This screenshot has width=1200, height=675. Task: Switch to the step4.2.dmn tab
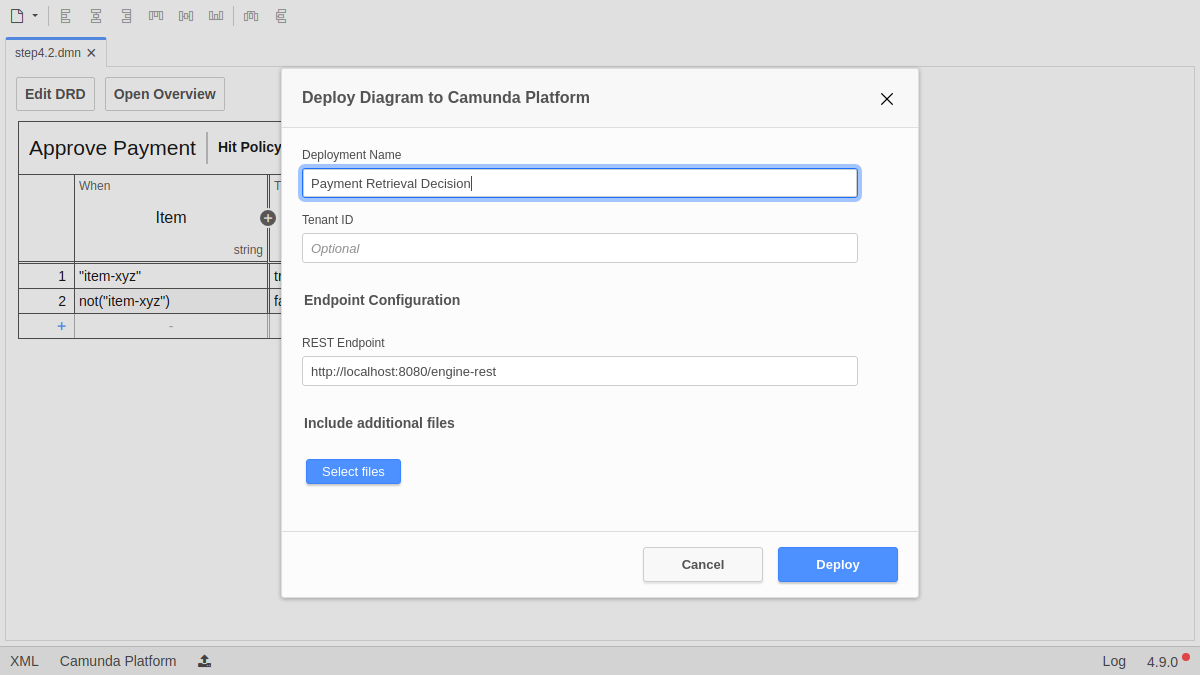pos(47,53)
